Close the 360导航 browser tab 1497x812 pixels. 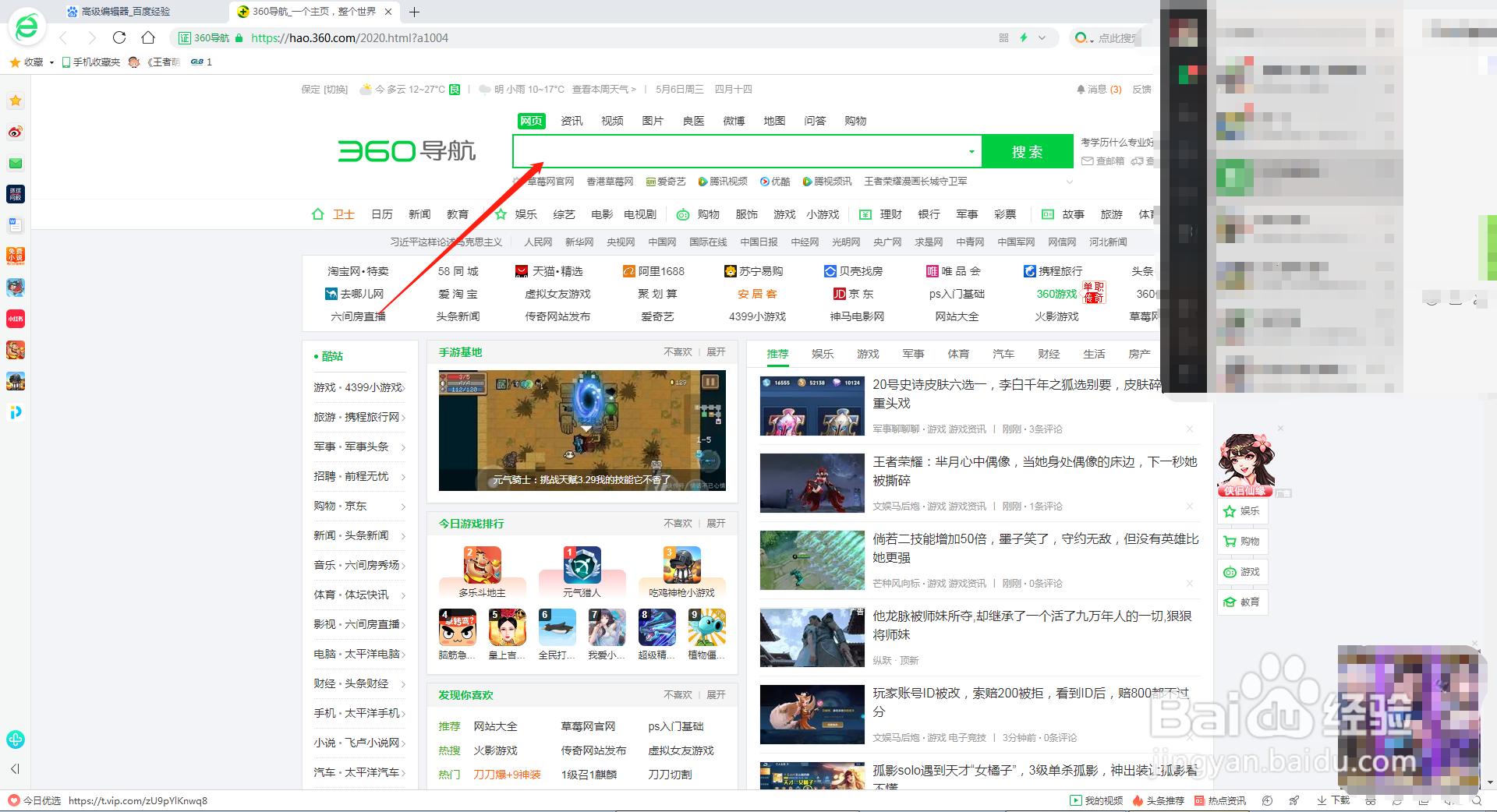click(388, 12)
